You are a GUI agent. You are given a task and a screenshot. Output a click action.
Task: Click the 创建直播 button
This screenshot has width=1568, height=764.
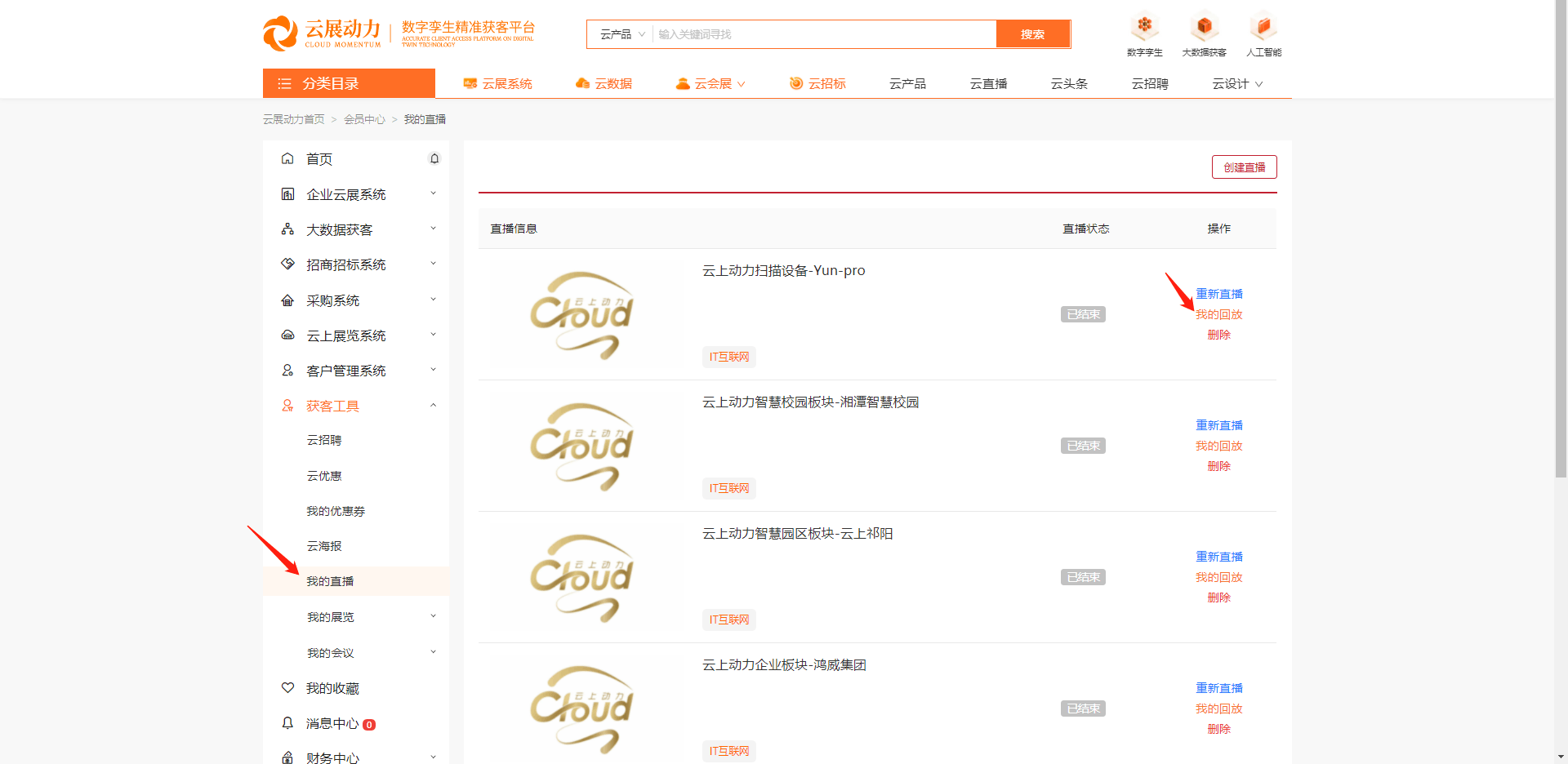coord(1244,167)
